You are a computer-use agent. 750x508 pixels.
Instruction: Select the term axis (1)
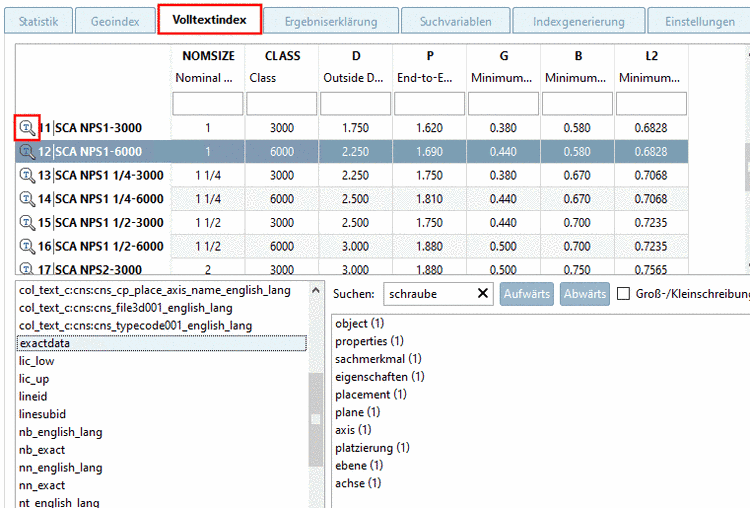[353, 430]
